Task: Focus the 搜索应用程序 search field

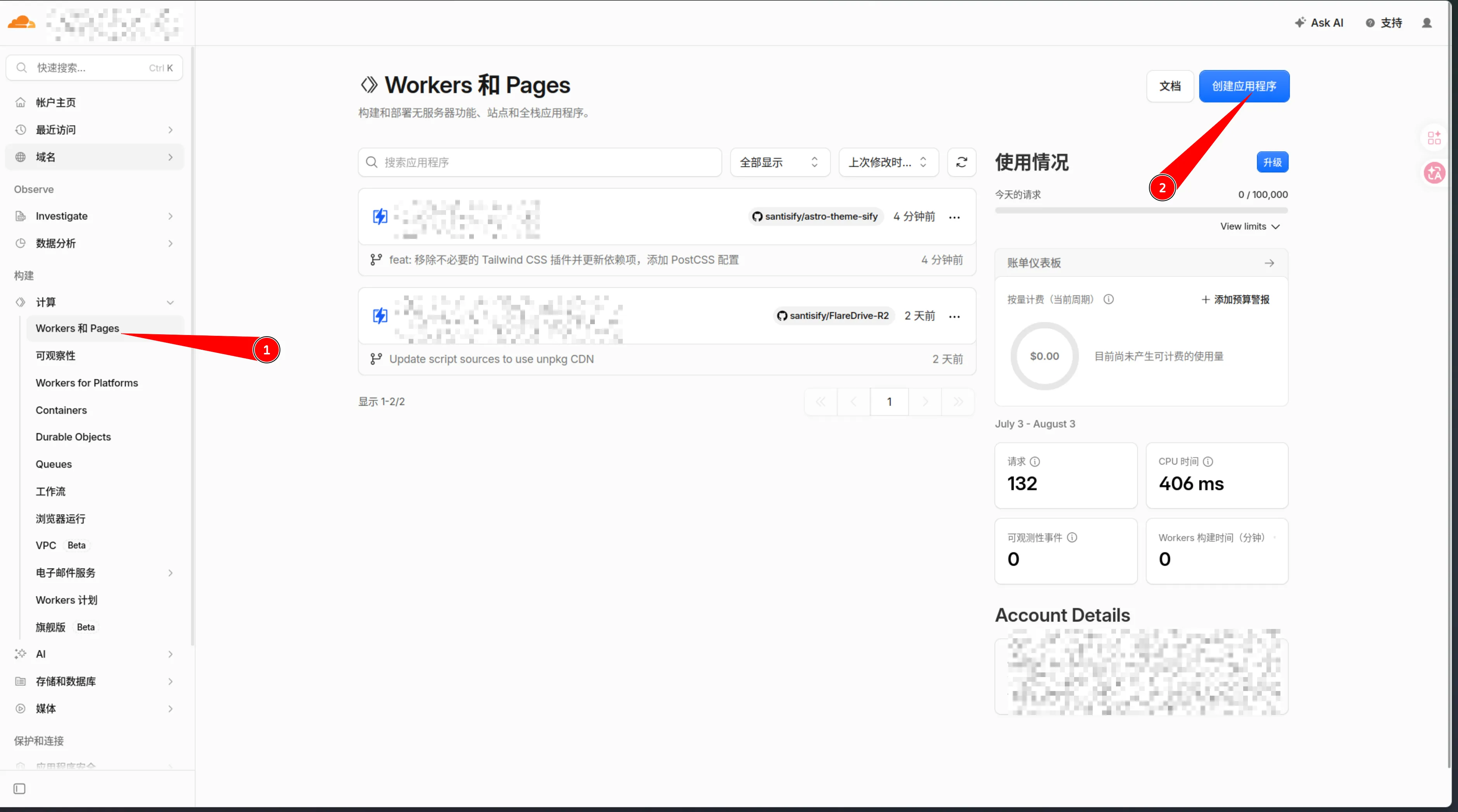Action: click(539, 162)
